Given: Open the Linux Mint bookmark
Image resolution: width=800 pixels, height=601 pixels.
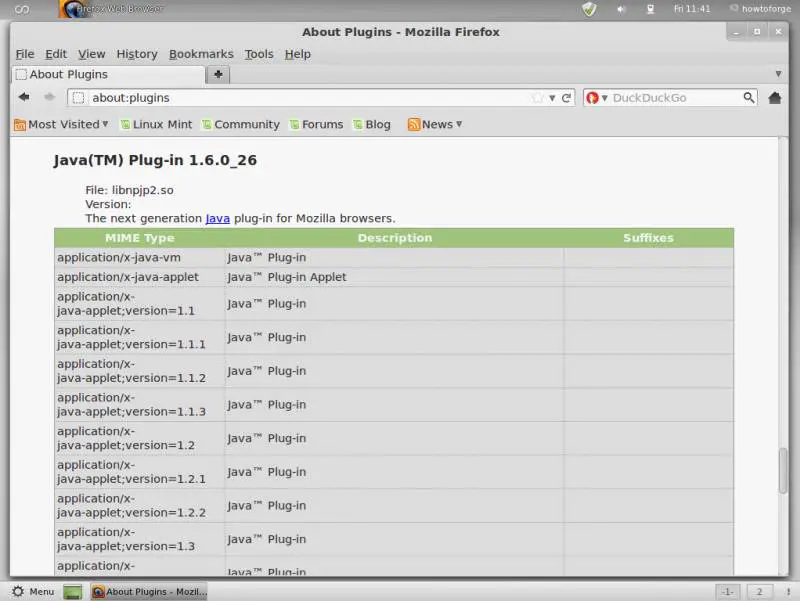Looking at the screenshot, I should [156, 124].
